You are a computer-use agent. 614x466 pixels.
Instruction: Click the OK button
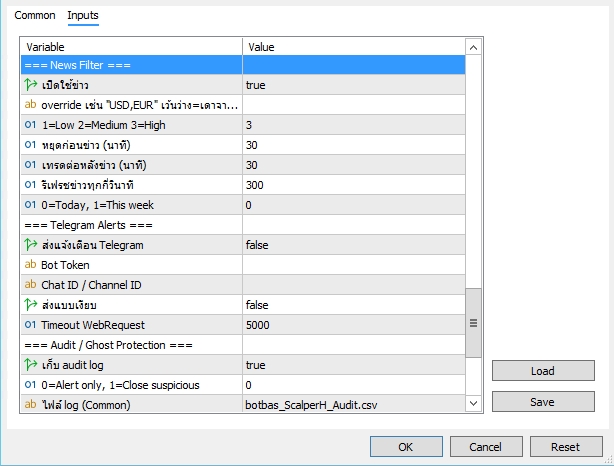tap(406, 447)
